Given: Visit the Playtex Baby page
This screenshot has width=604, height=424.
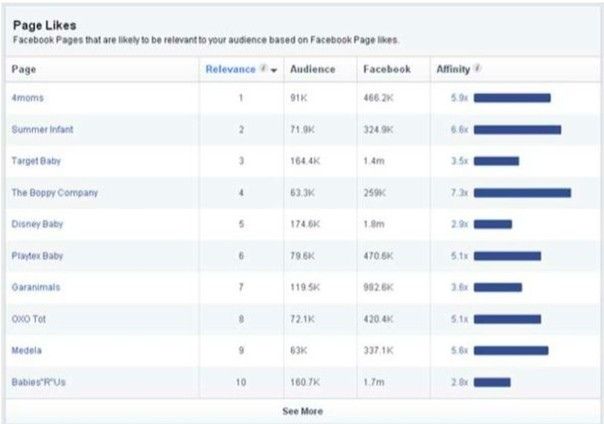Looking at the screenshot, I should 39,255.
